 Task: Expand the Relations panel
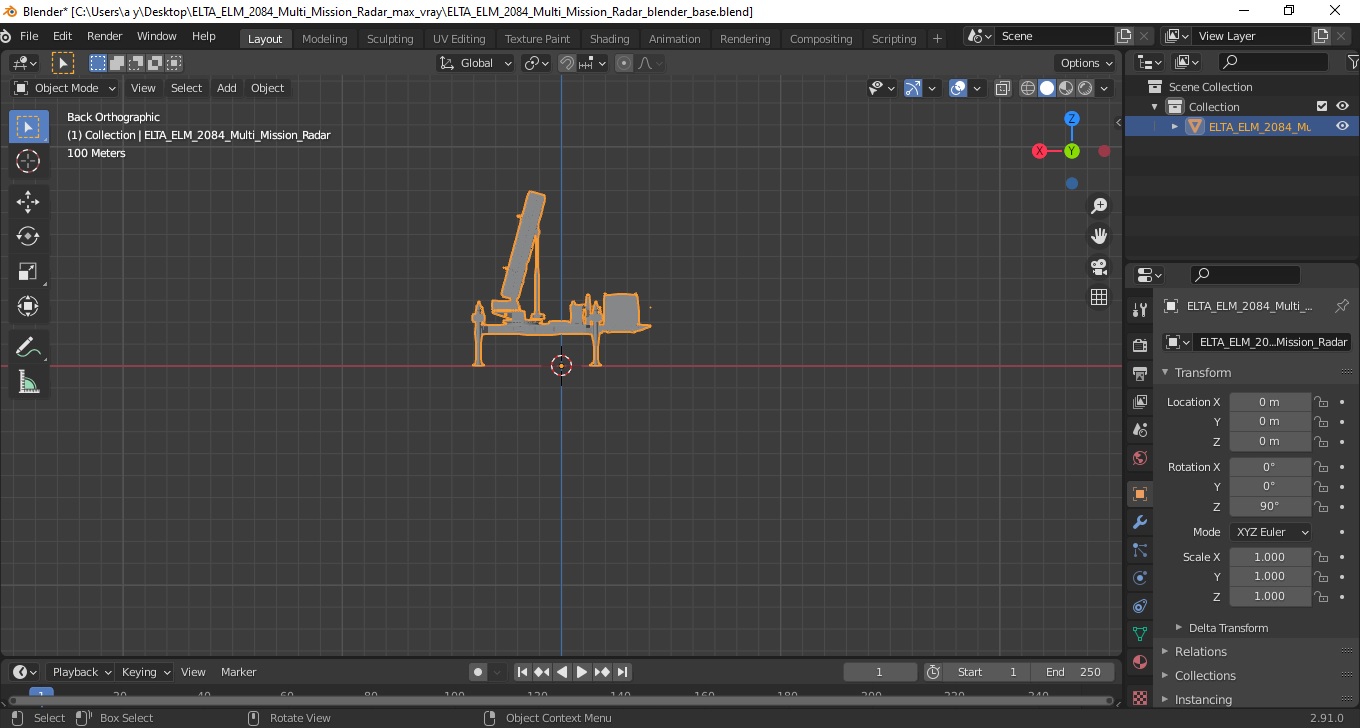coord(1201,652)
